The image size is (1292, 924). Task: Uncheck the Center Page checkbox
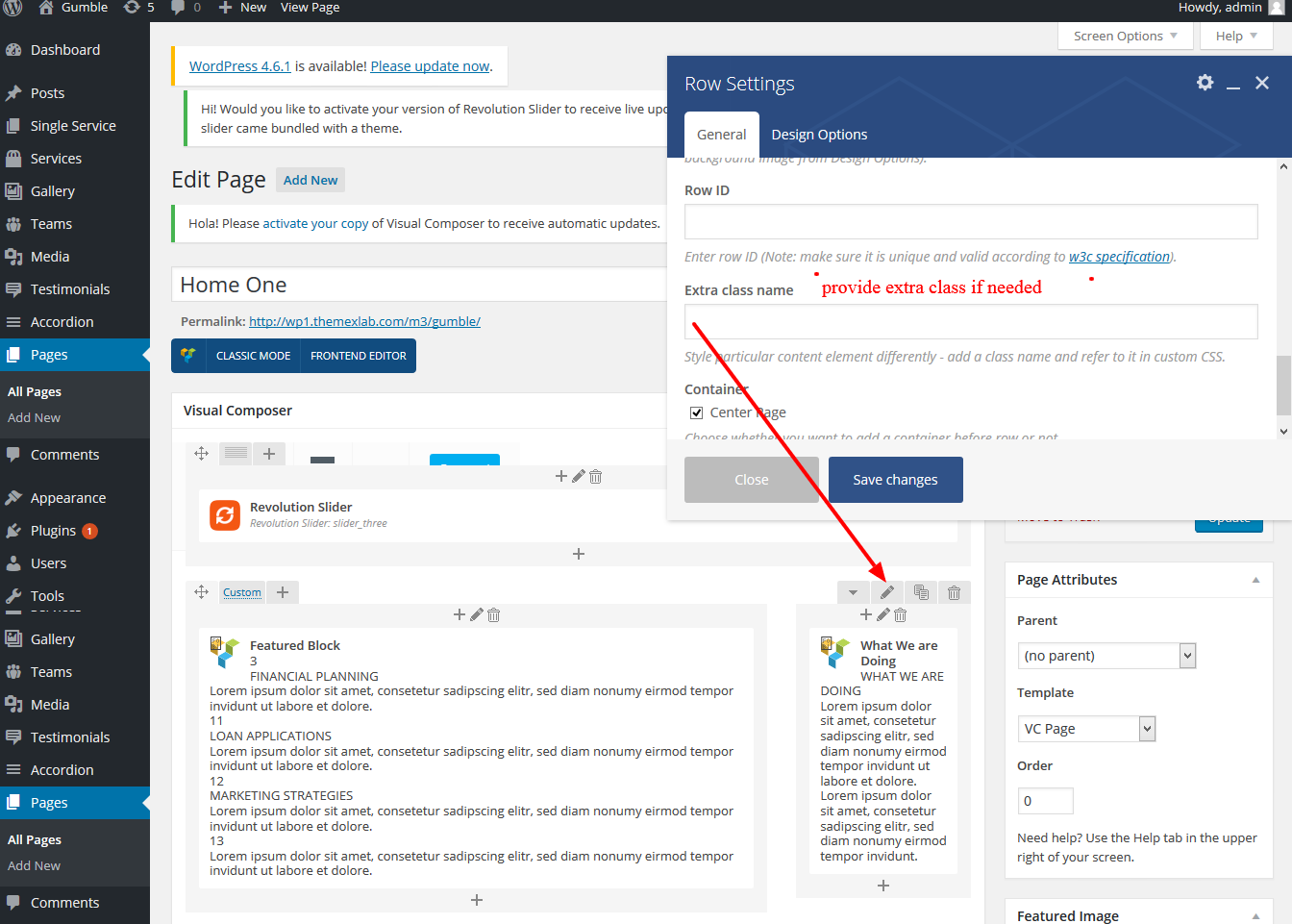697,412
